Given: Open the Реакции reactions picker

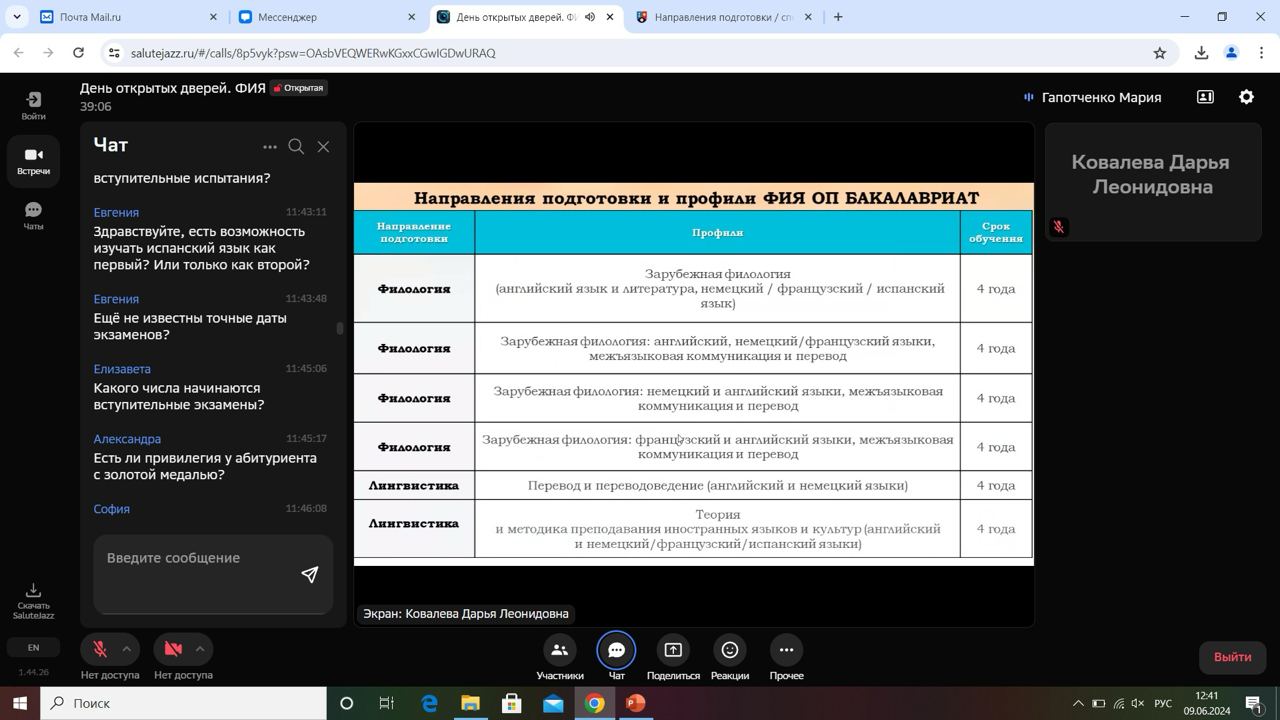Looking at the screenshot, I should (x=730, y=659).
